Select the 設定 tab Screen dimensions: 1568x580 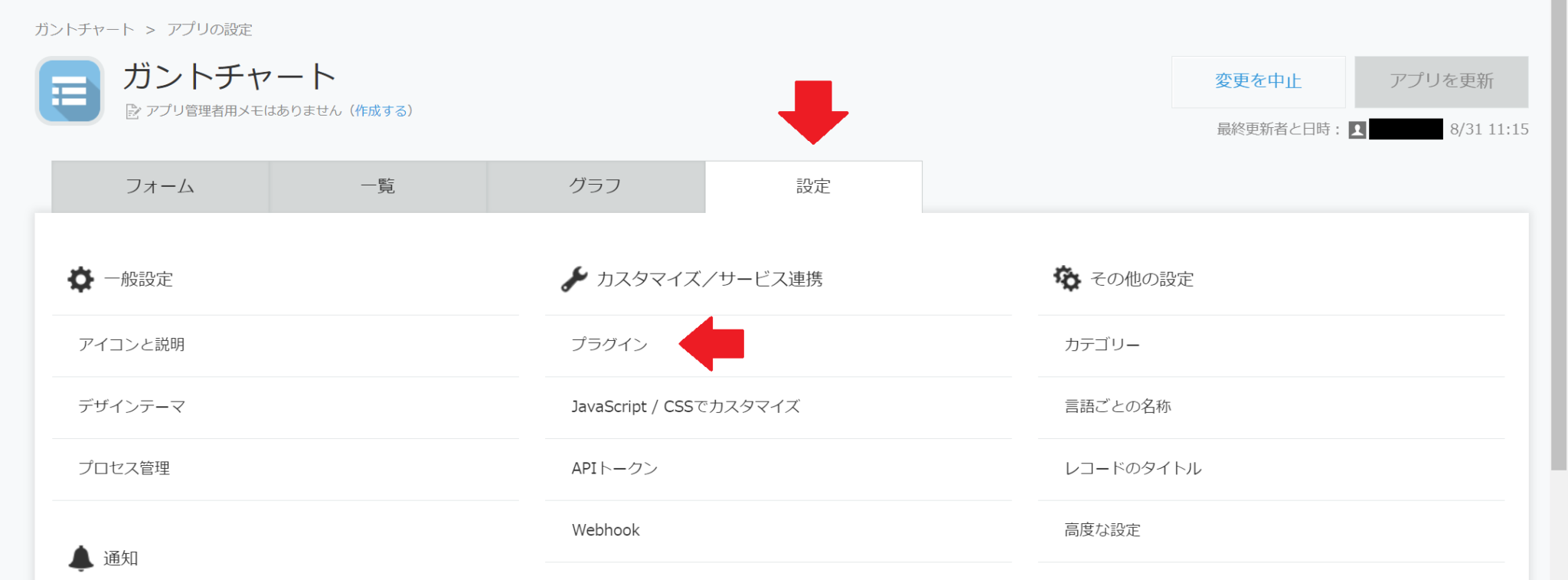813,187
